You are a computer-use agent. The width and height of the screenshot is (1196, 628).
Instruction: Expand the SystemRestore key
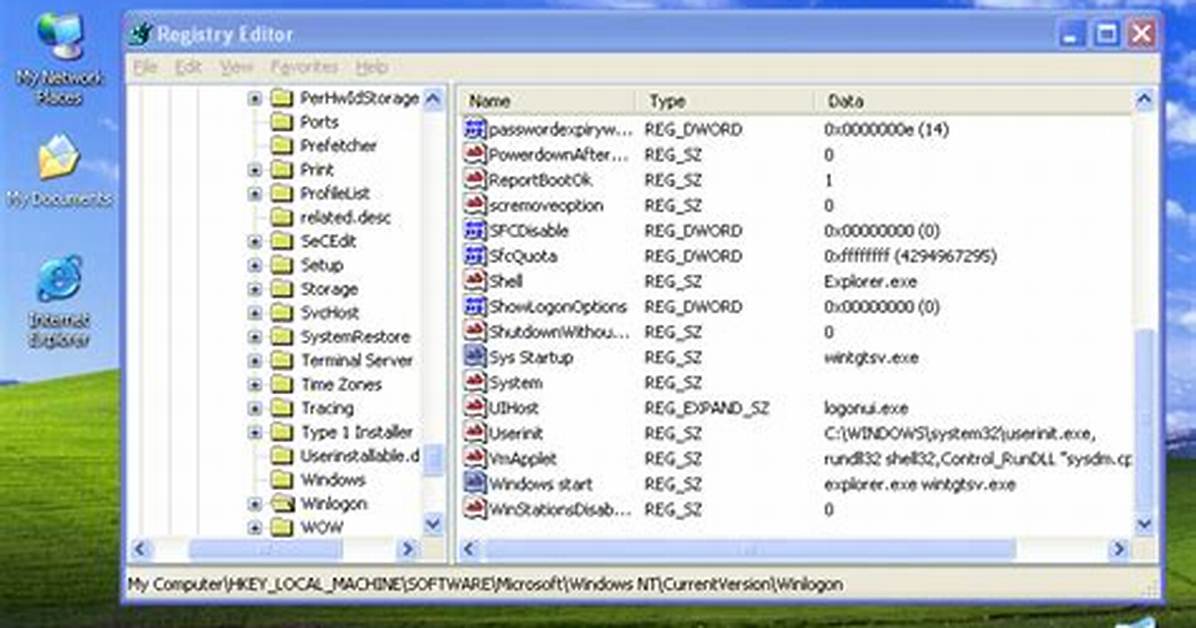point(255,337)
